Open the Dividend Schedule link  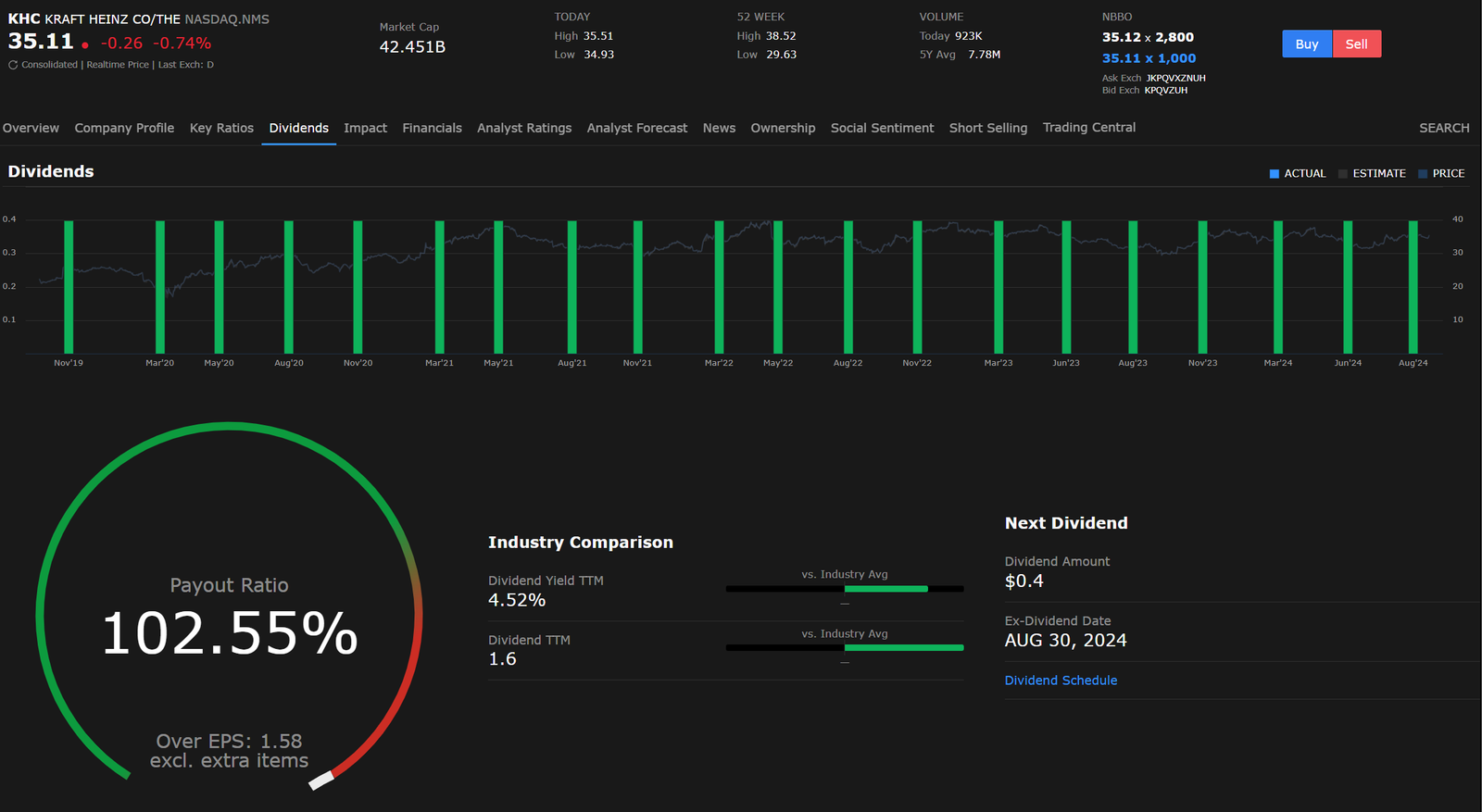[x=1061, y=681]
